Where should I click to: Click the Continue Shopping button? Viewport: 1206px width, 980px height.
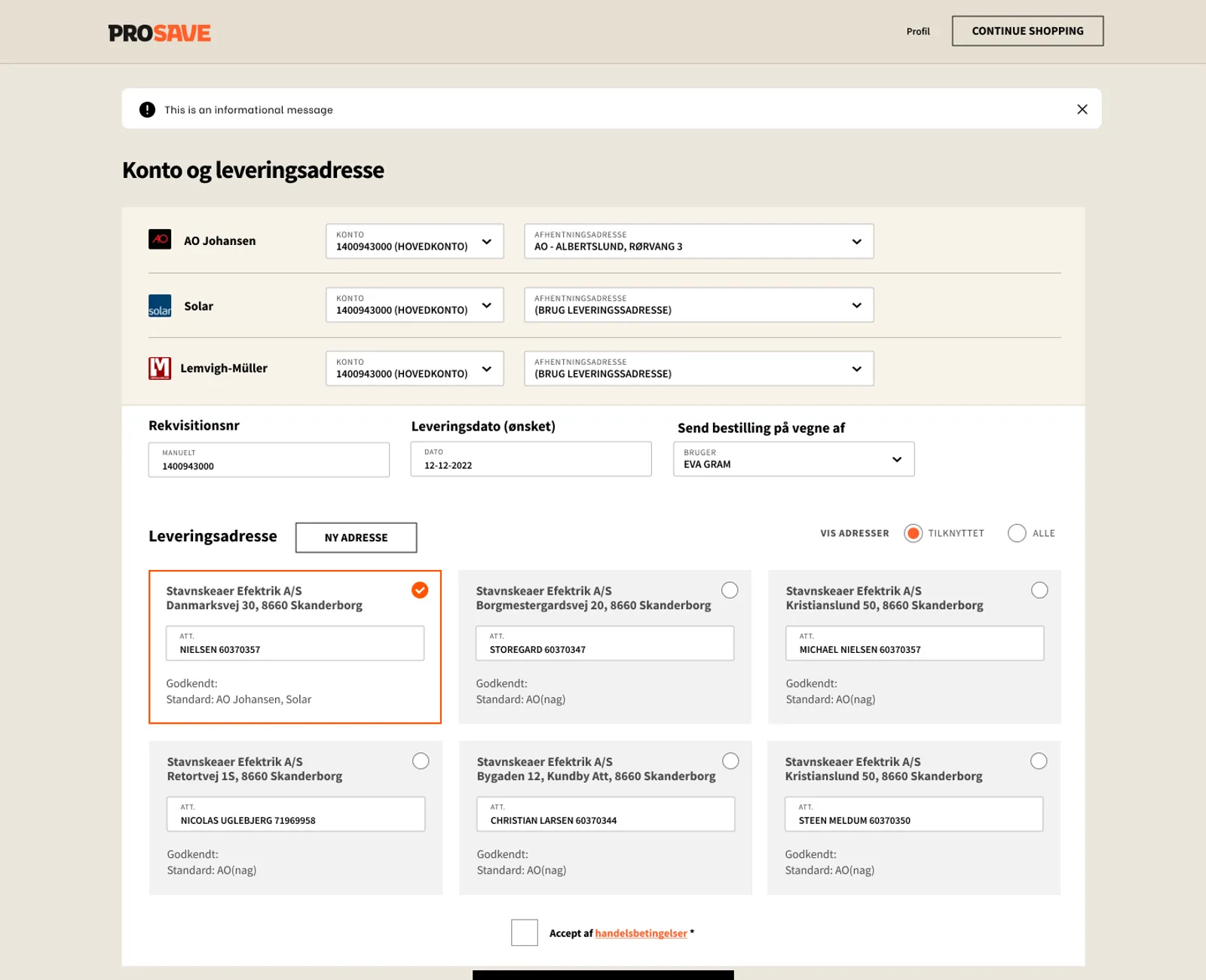pyautogui.click(x=1027, y=31)
